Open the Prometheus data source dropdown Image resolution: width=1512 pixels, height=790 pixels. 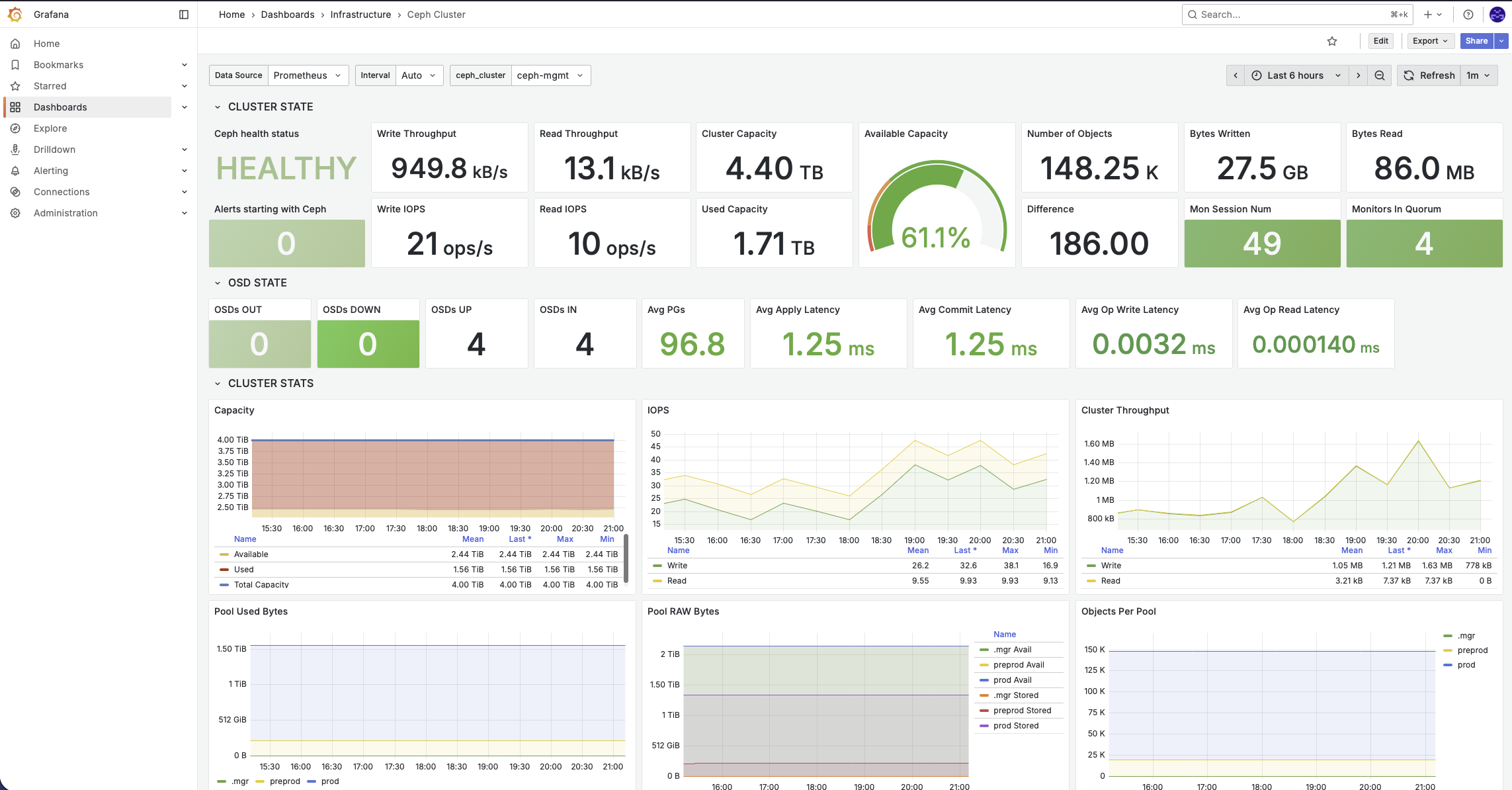tap(308, 75)
